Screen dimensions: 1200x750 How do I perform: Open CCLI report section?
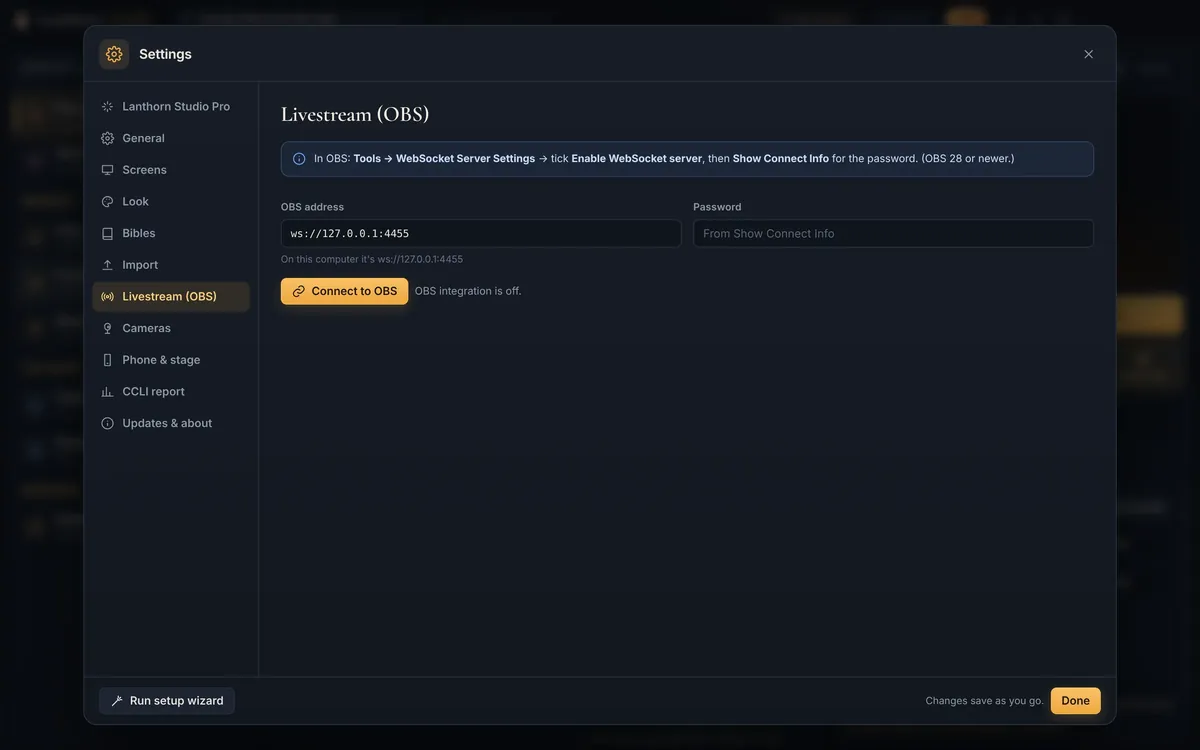(171, 391)
